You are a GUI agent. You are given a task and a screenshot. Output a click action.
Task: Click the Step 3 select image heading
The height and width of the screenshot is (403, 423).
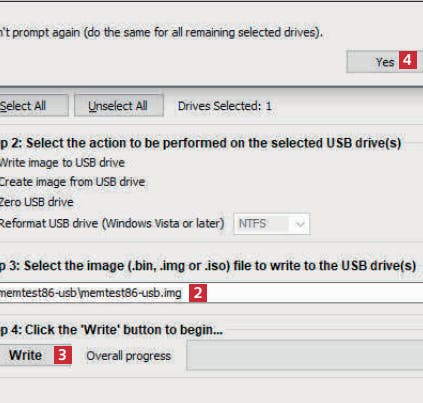(x=208, y=266)
